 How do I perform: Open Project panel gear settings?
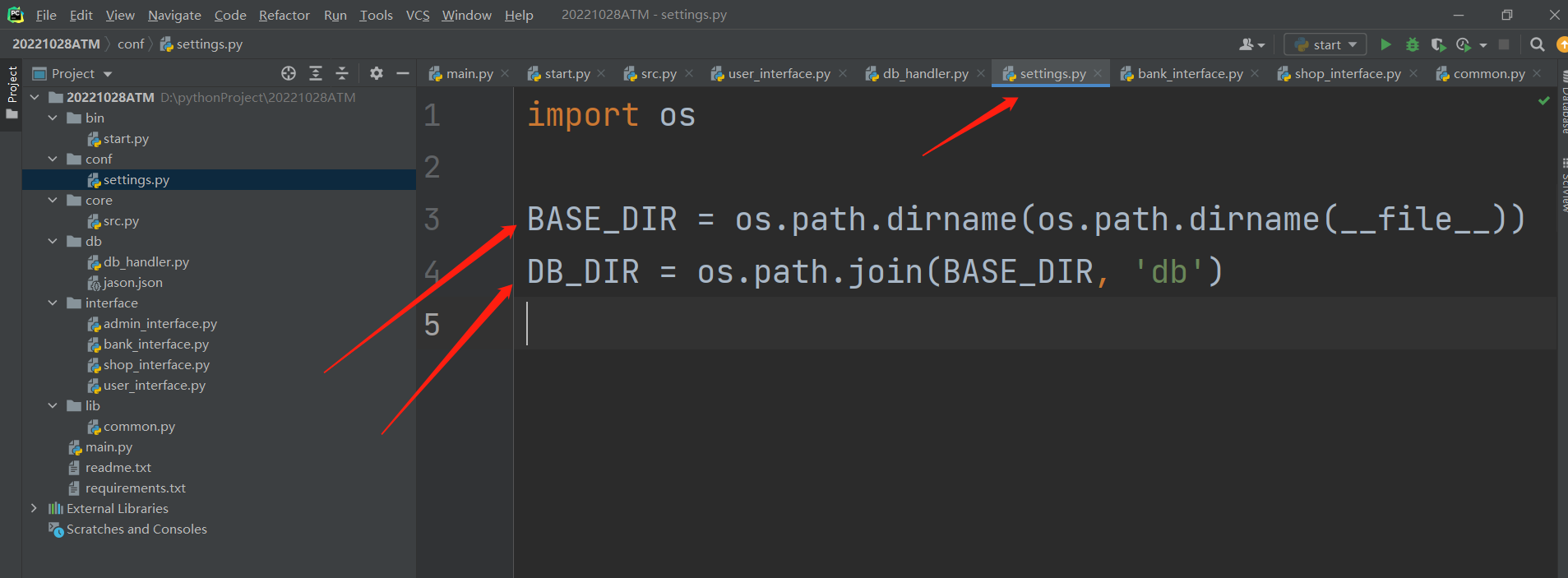coord(377,73)
